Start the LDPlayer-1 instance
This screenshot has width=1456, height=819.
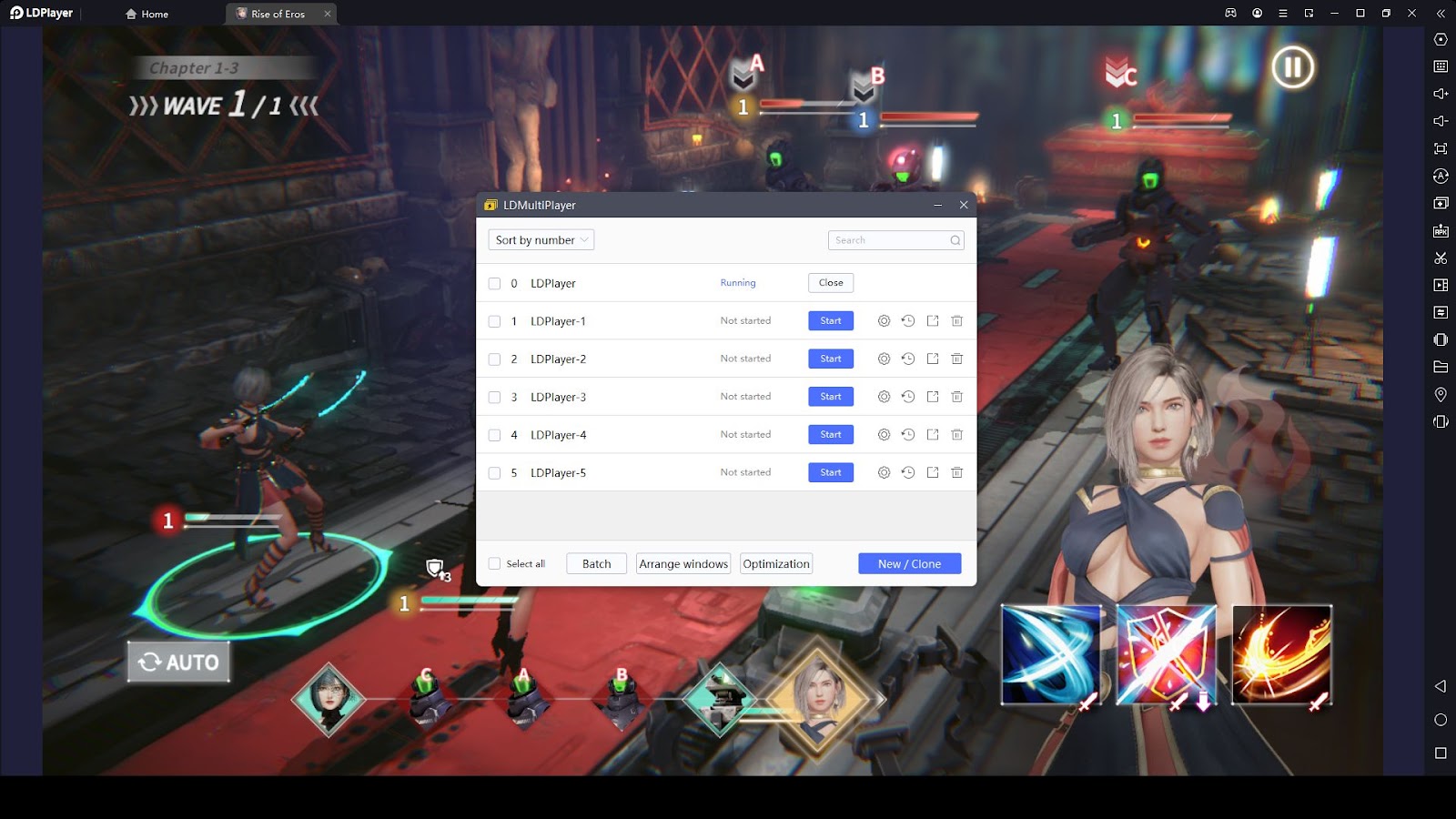(x=831, y=321)
